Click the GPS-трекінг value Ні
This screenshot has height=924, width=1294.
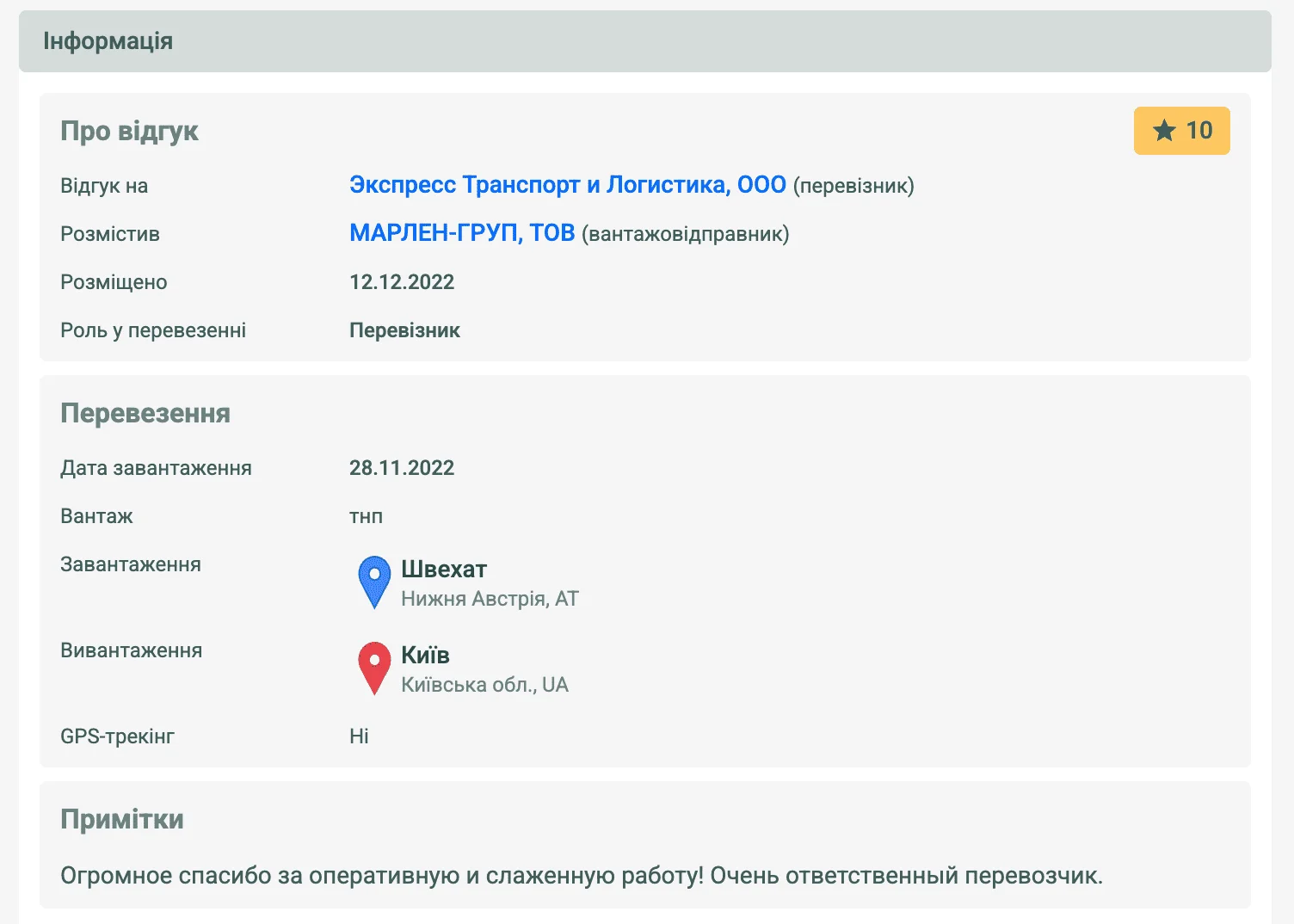[x=359, y=736]
